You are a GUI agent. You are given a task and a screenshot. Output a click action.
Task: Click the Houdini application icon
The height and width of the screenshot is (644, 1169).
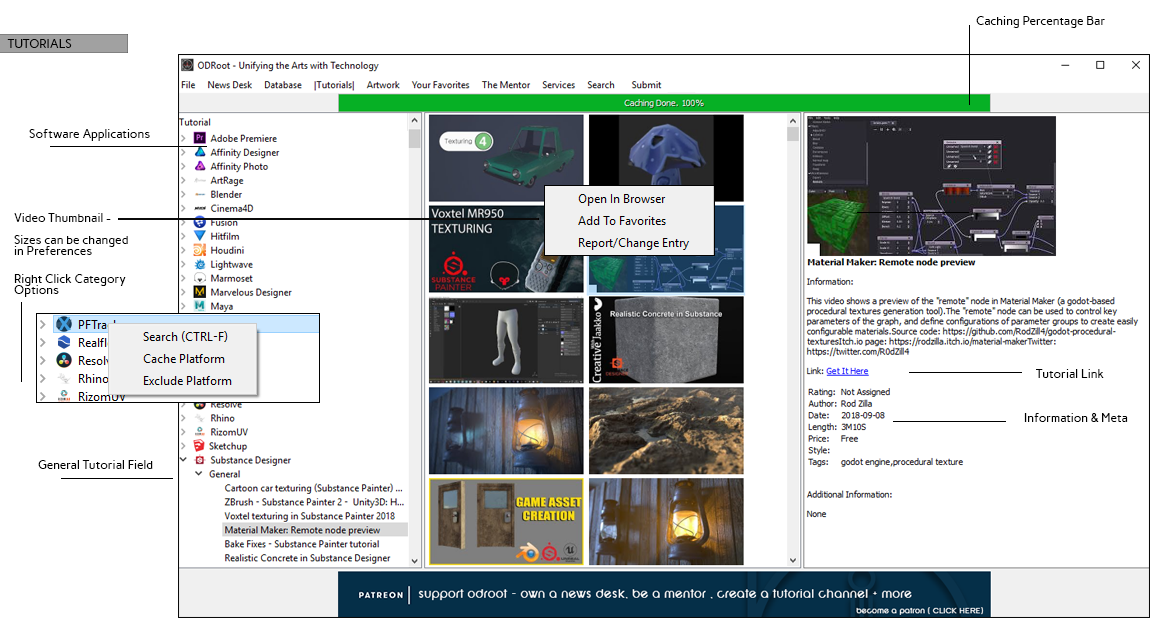coord(200,251)
